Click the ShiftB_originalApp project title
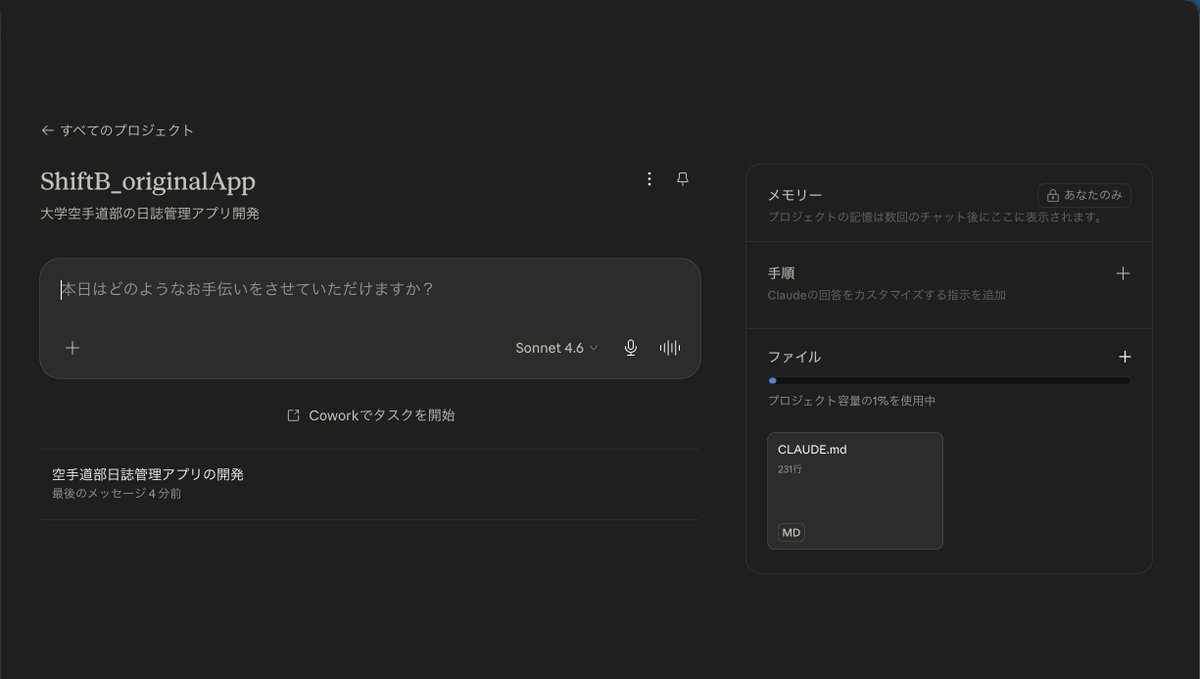This screenshot has width=1200, height=679. (148, 181)
